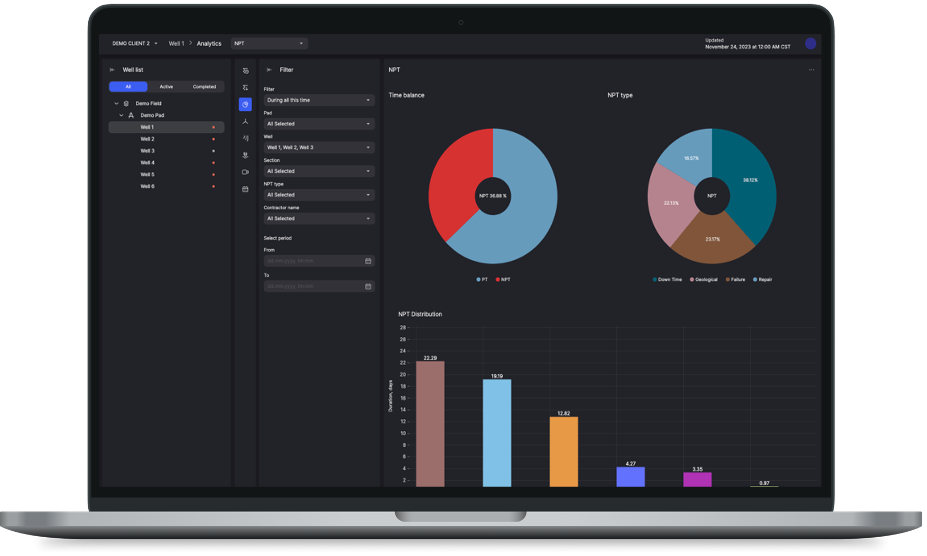Open the calendar picker in the From field
Image resolution: width=927 pixels, height=556 pixels.
pyautogui.click(x=368, y=261)
